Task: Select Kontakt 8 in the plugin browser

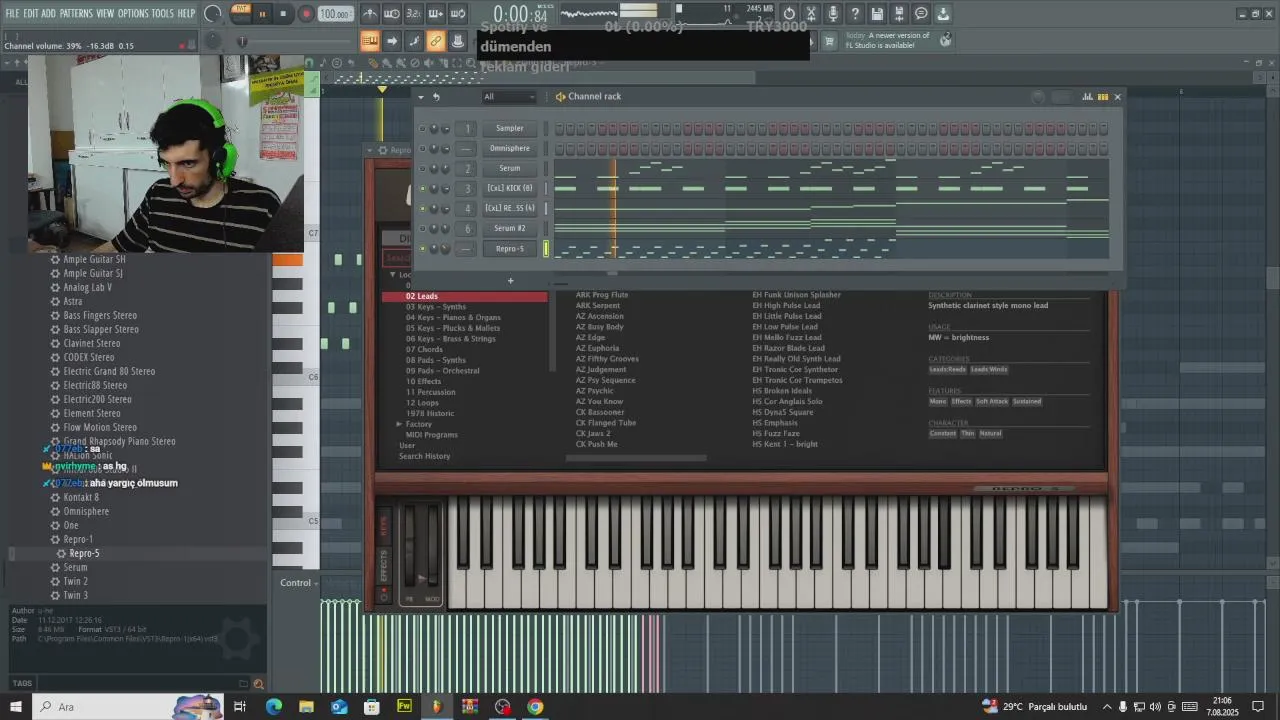Action: (x=81, y=497)
